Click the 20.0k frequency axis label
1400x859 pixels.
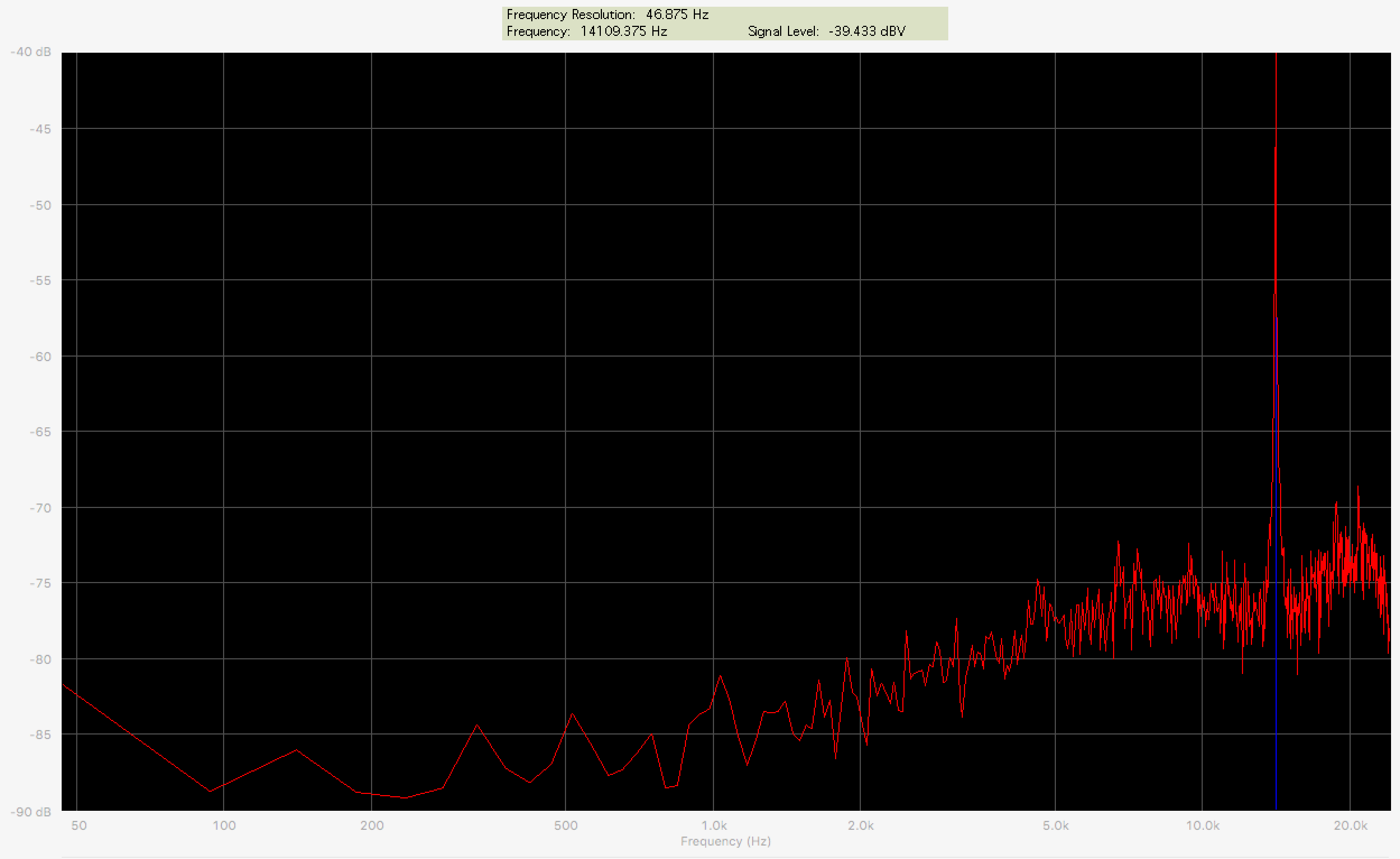pos(1351,825)
